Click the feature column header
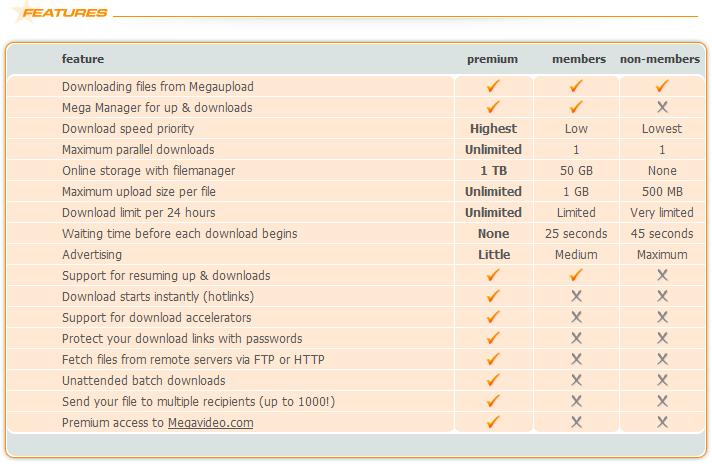This screenshot has width=712, height=464. [83, 59]
